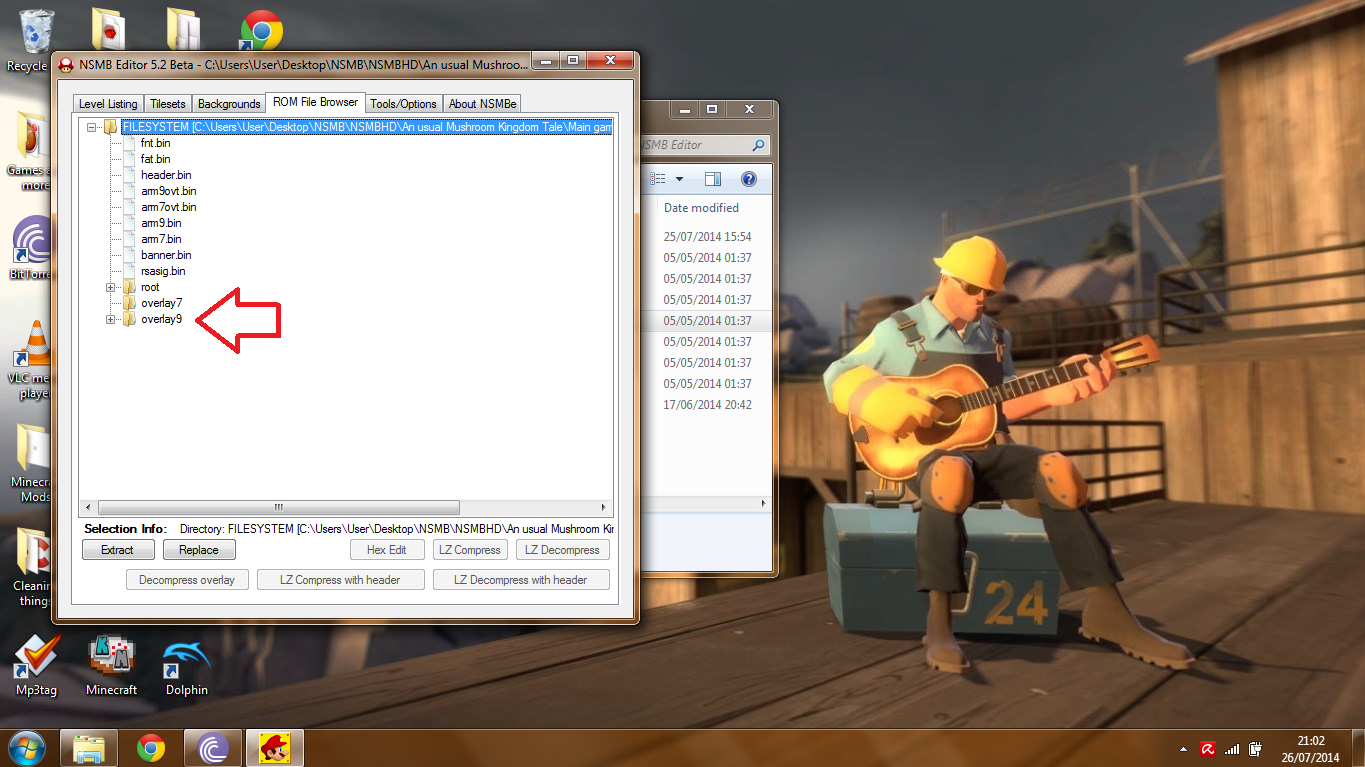1365x767 pixels.
Task: Click the overlay7 folder icon
Action: 129,303
